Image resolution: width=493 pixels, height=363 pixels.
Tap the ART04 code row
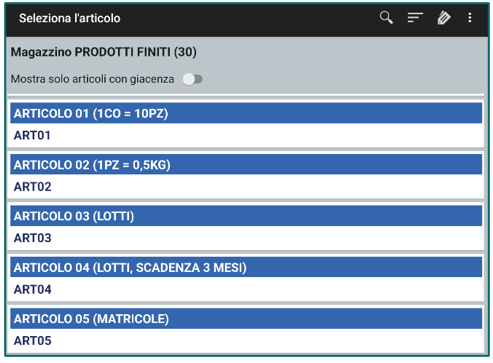pyautogui.click(x=246, y=289)
